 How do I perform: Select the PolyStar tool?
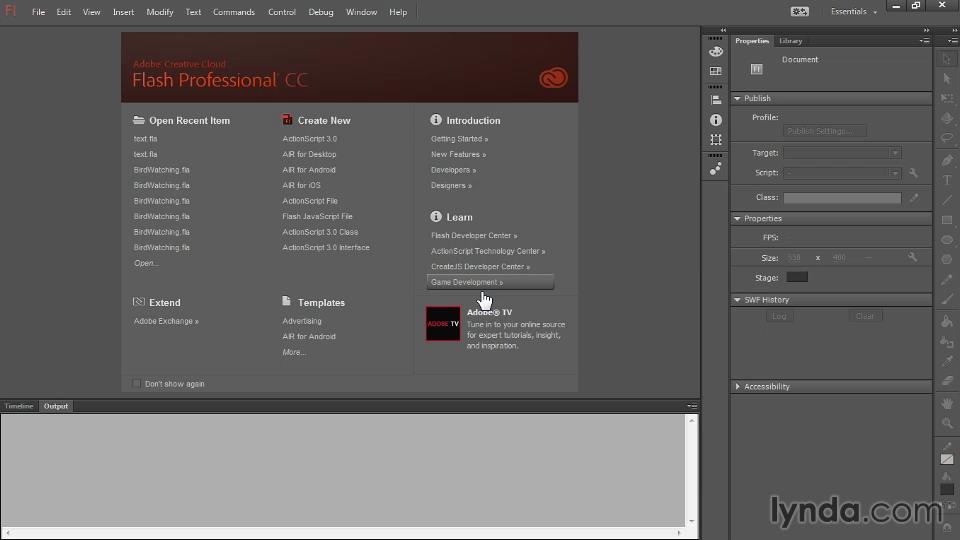tap(947, 259)
